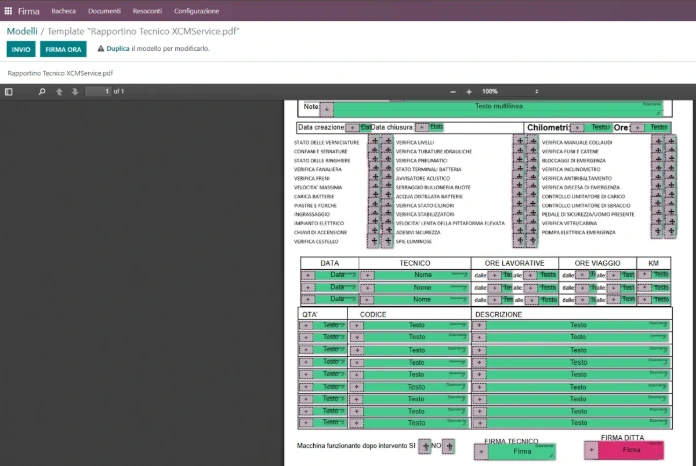
Task: Open the Bacheca menu
Action: (x=63, y=11)
